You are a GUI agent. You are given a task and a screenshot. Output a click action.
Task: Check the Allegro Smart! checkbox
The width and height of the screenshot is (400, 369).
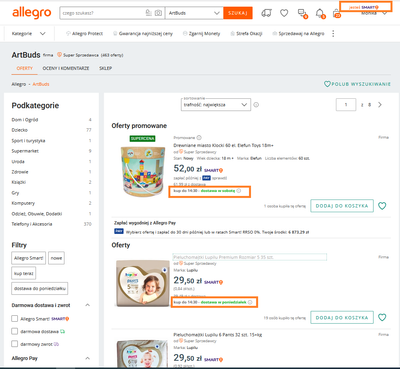pos(15,319)
